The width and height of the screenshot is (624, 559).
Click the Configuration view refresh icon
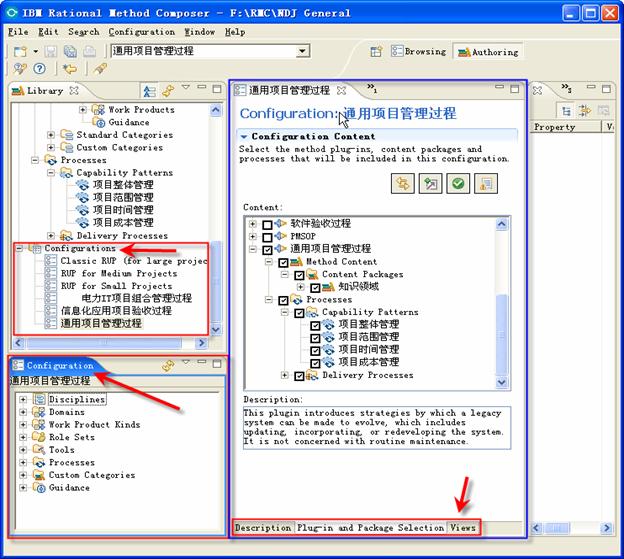click(x=168, y=366)
